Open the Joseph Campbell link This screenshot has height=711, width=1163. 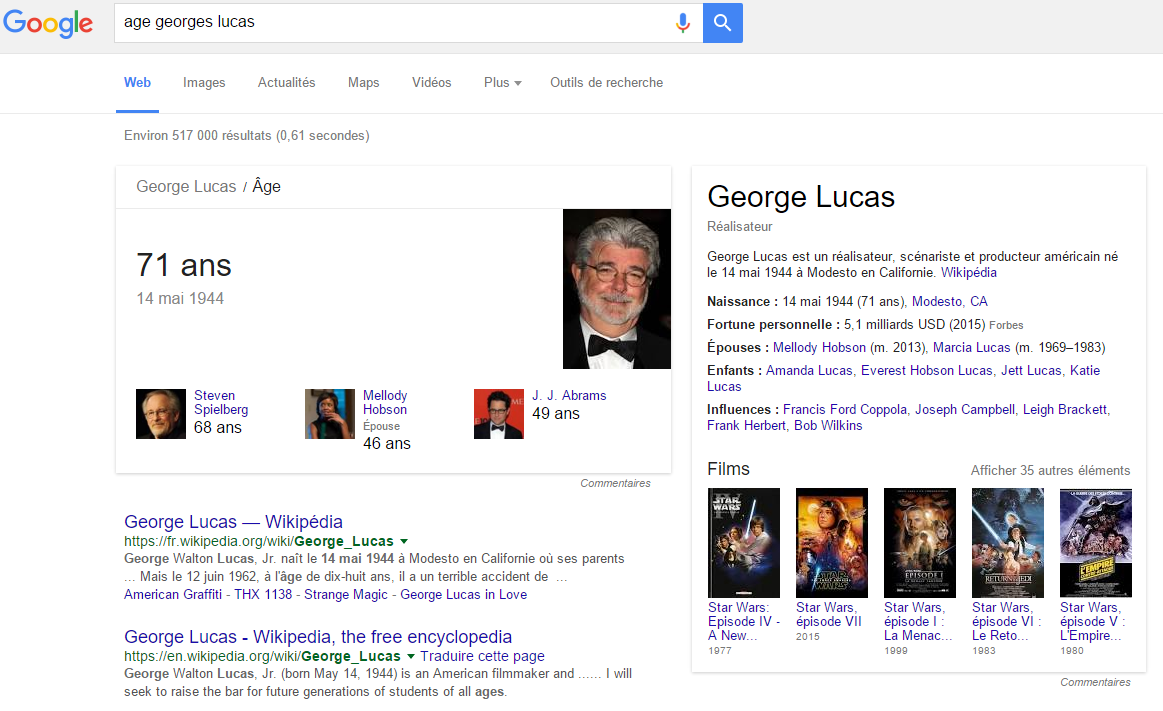click(x=964, y=410)
